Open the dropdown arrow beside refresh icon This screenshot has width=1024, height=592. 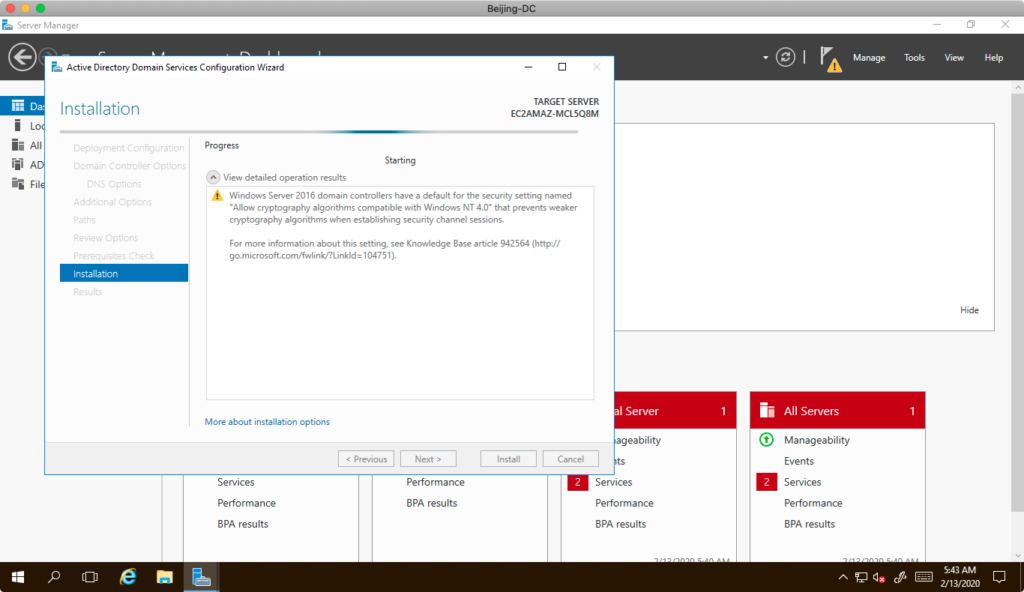[766, 58]
